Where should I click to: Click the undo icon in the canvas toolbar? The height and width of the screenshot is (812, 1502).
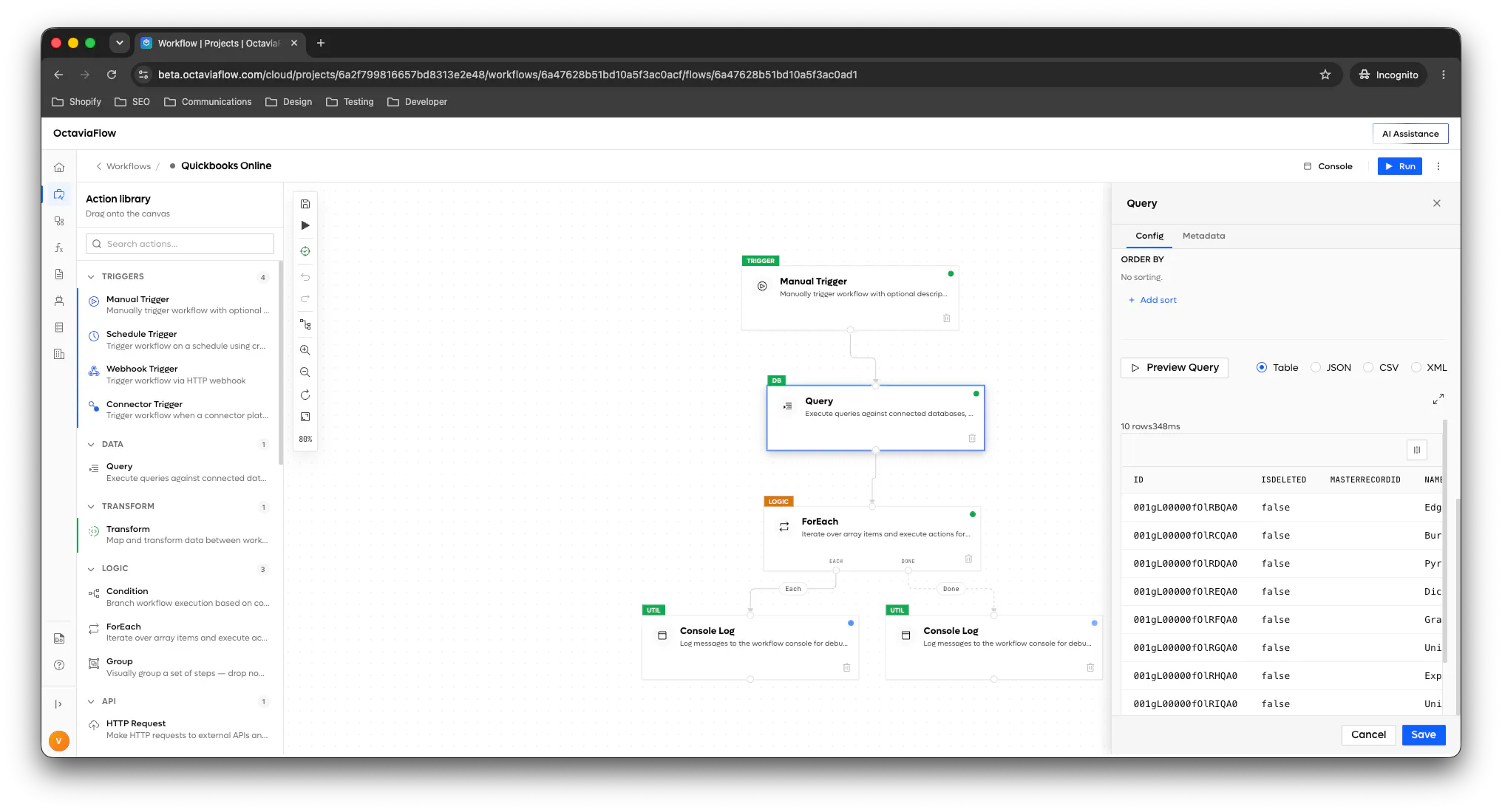[x=305, y=277]
